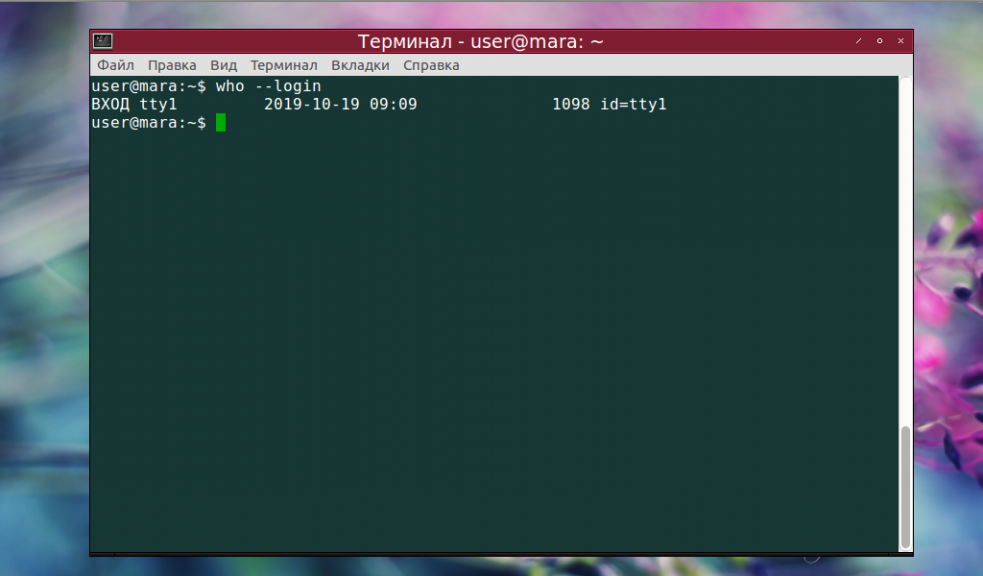Image resolution: width=983 pixels, height=576 pixels.
Task: Open the Терминал menu
Action: (284, 65)
